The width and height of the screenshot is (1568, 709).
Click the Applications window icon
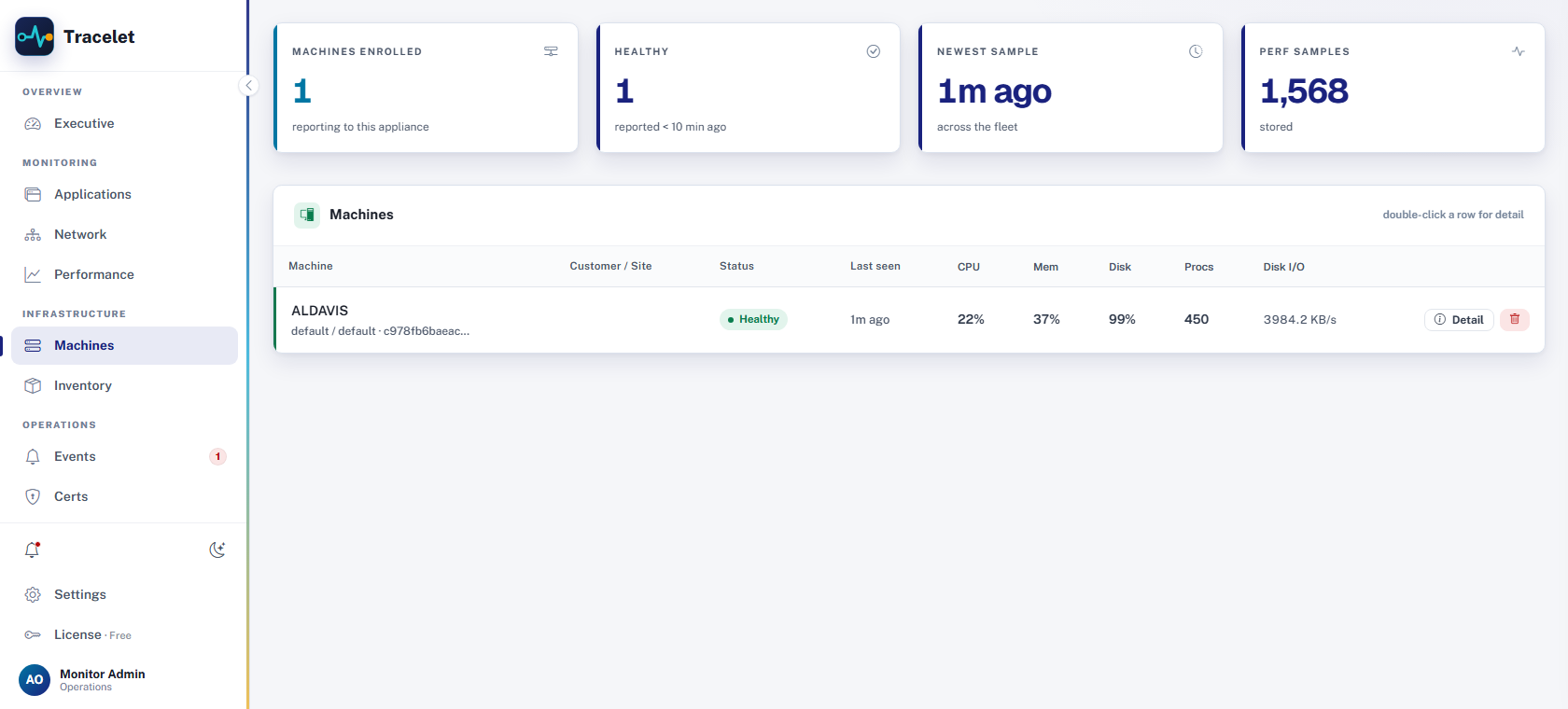(33, 194)
